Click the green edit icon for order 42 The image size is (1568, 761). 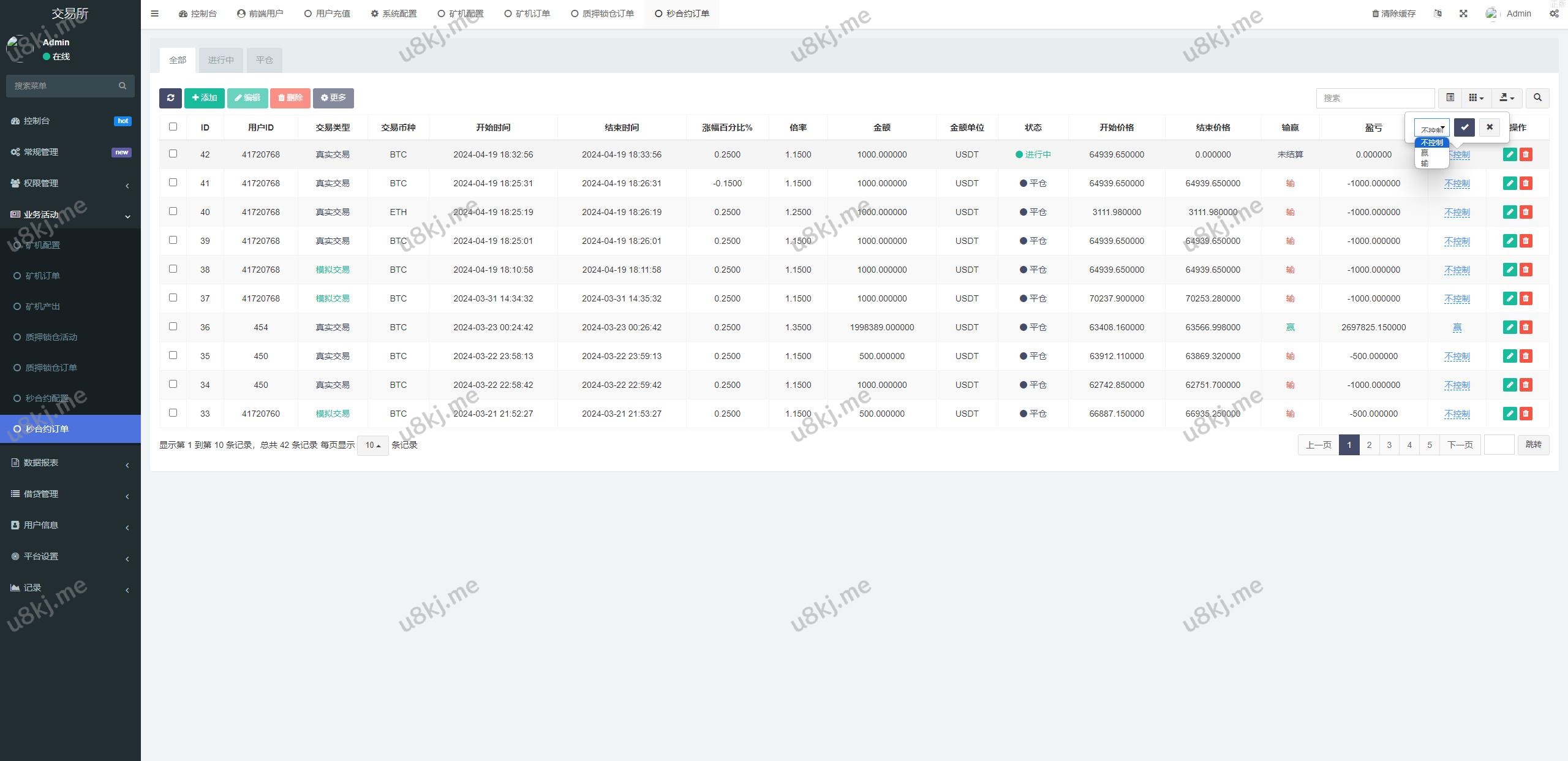click(1510, 154)
